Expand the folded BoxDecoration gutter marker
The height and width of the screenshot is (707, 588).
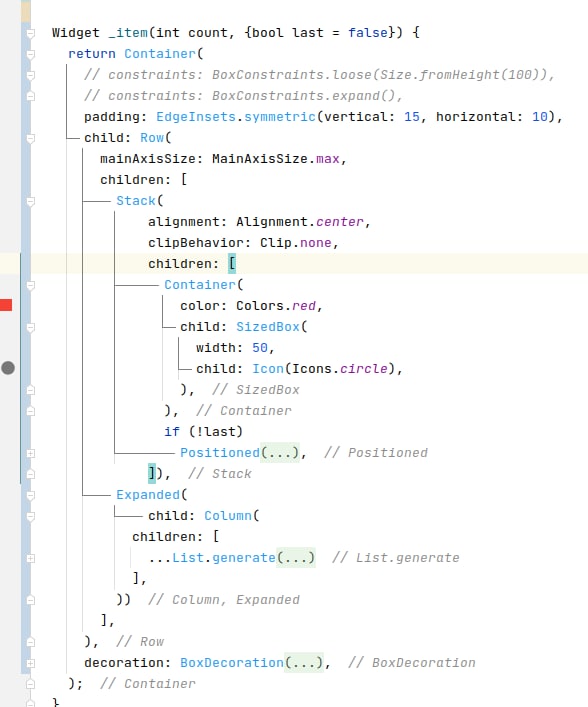(x=30, y=663)
